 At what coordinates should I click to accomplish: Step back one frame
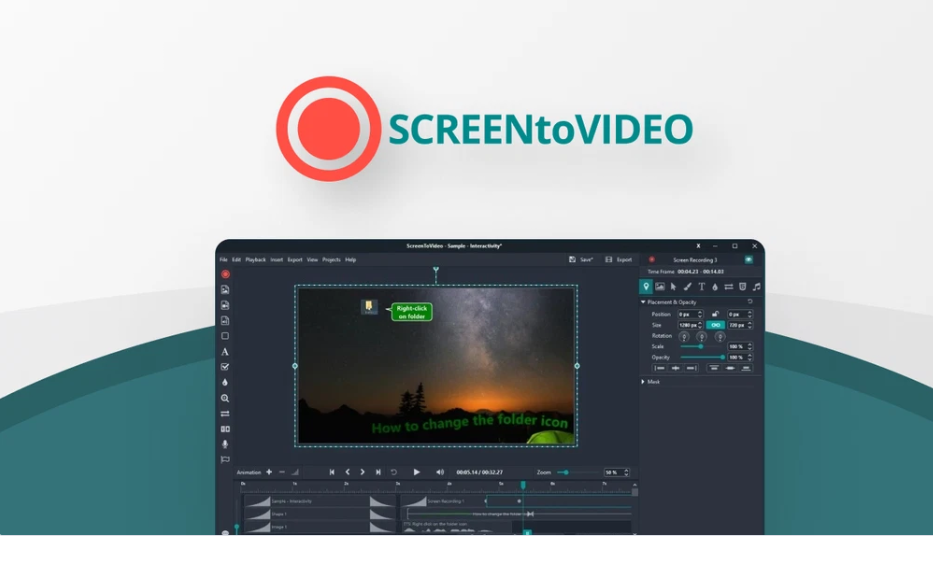347,472
